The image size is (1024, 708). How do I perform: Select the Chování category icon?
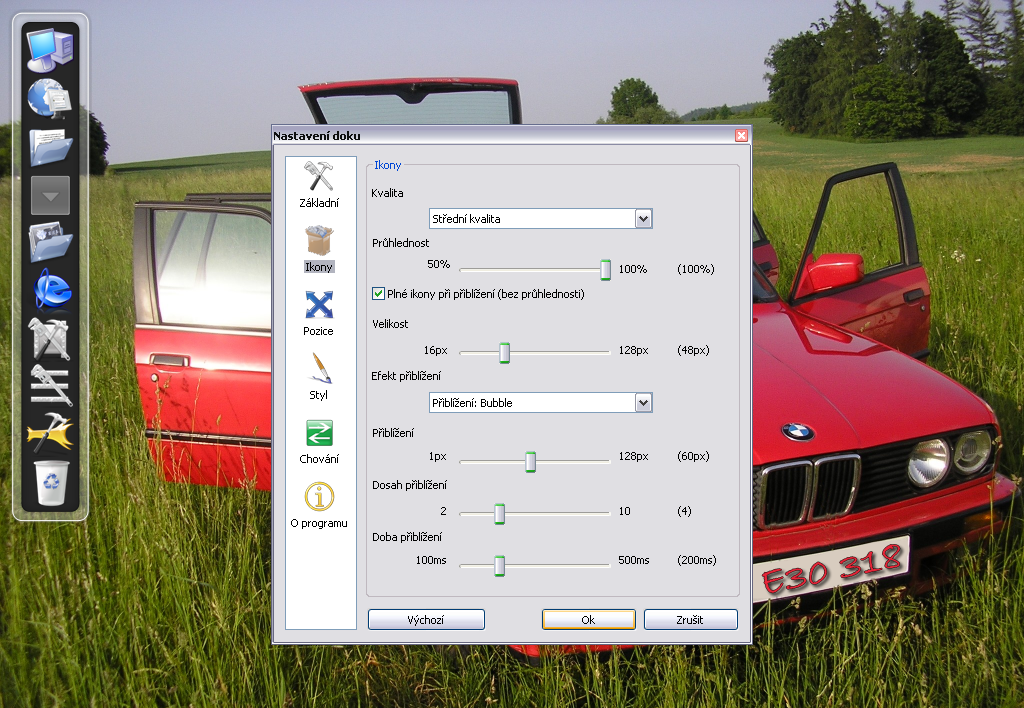coord(319,432)
